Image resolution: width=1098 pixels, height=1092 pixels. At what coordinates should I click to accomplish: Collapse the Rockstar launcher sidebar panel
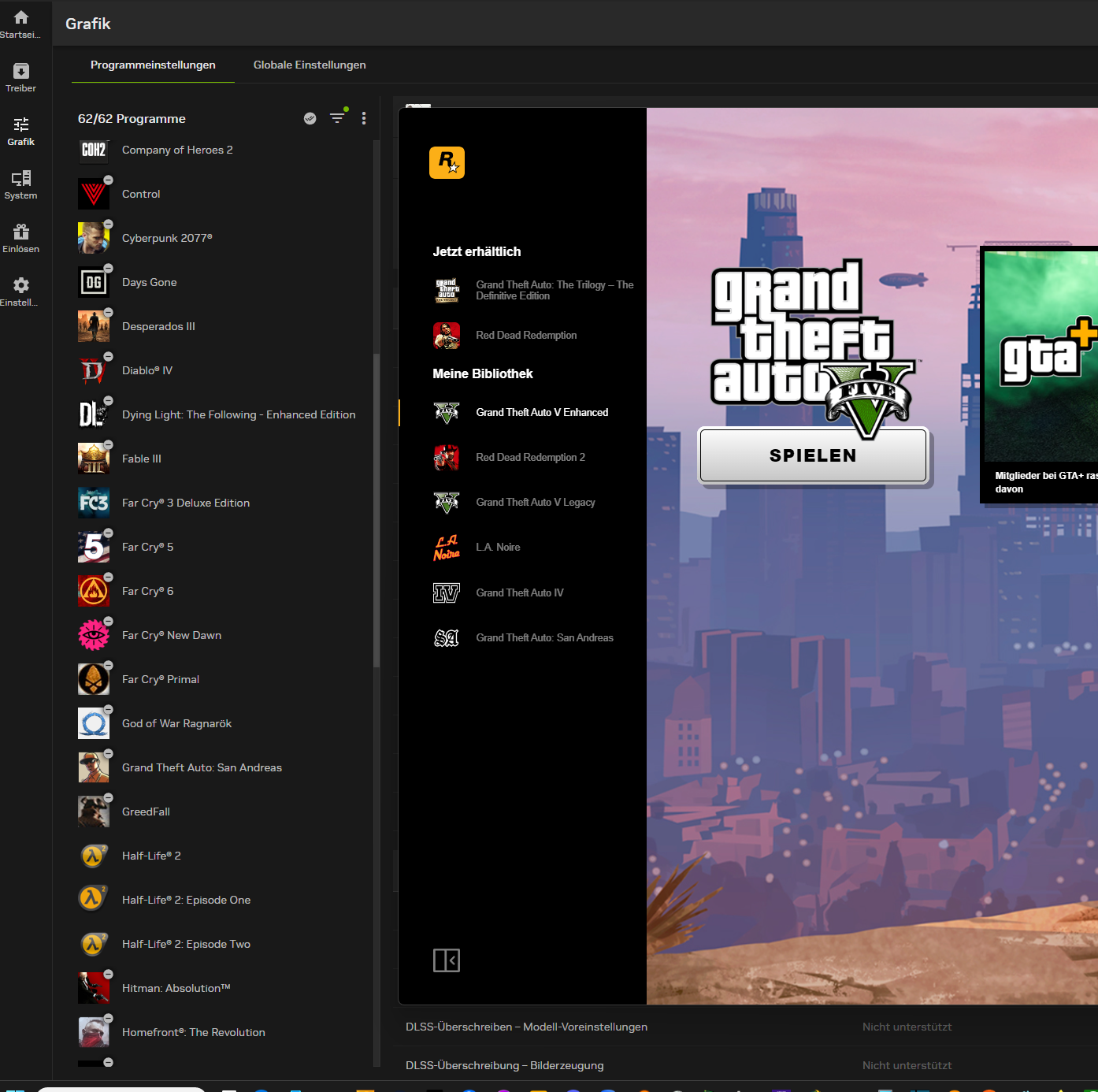coord(447,960)
